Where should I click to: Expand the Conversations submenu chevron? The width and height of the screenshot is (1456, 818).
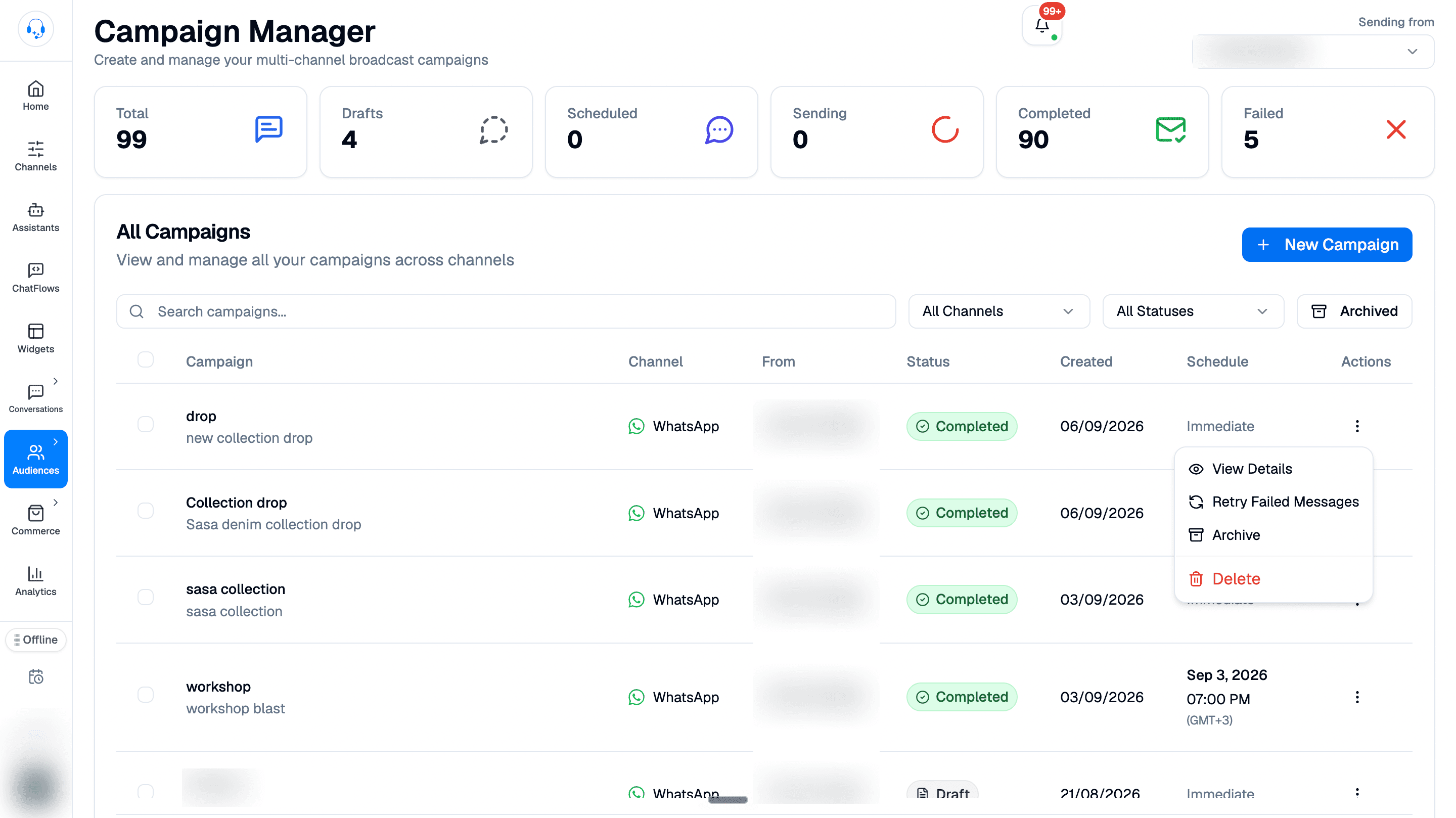click(x=56, y=381)
